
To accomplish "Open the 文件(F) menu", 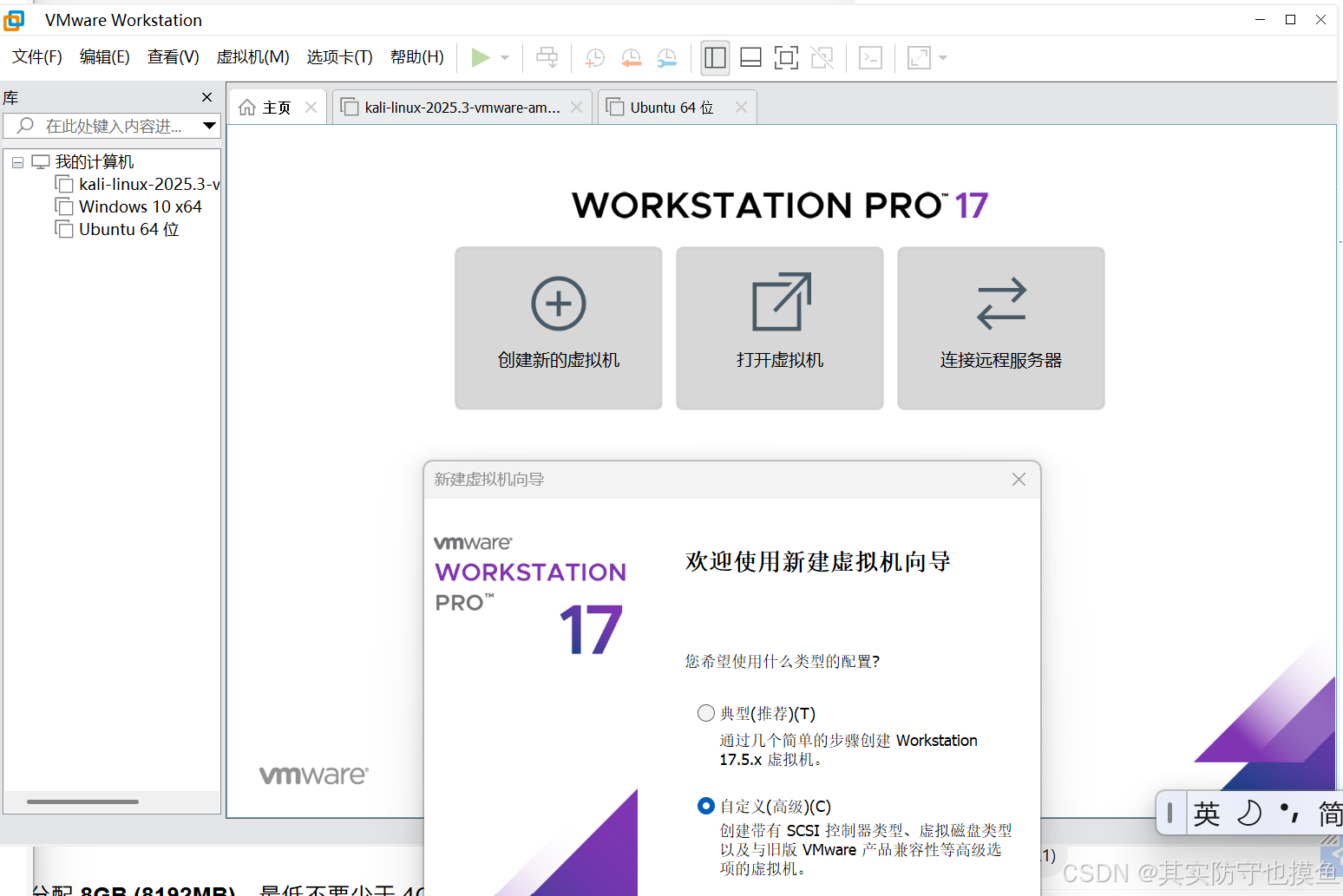I will (x=37, y=56).
